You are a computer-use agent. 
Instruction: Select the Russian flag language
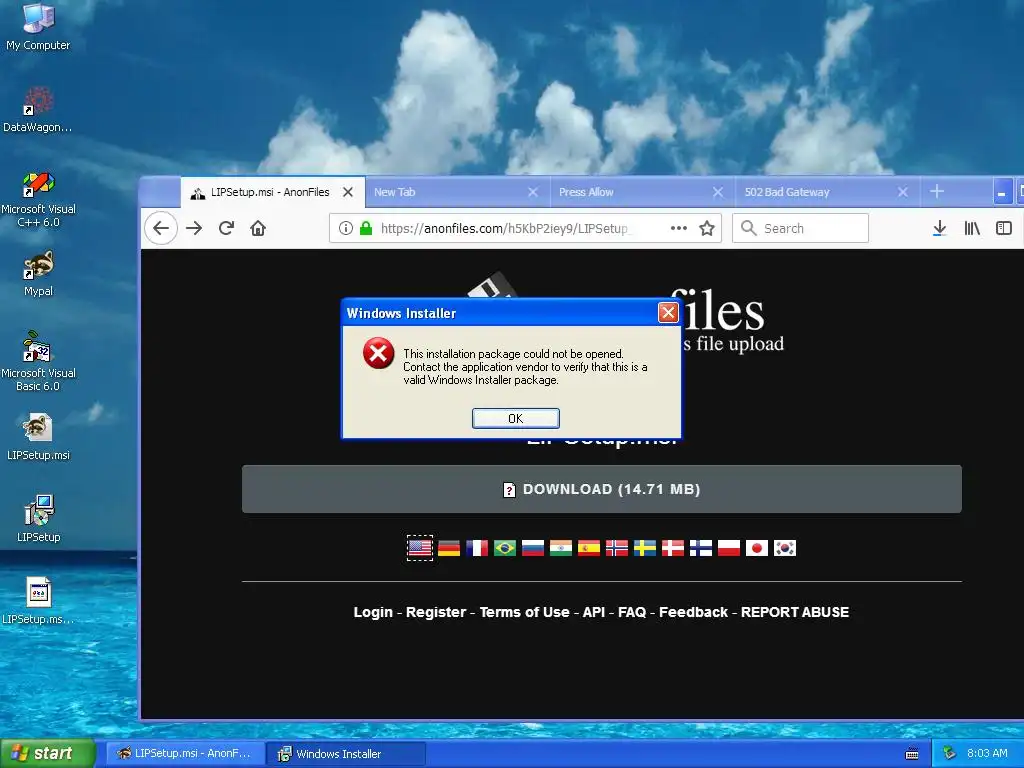[533, 548]
